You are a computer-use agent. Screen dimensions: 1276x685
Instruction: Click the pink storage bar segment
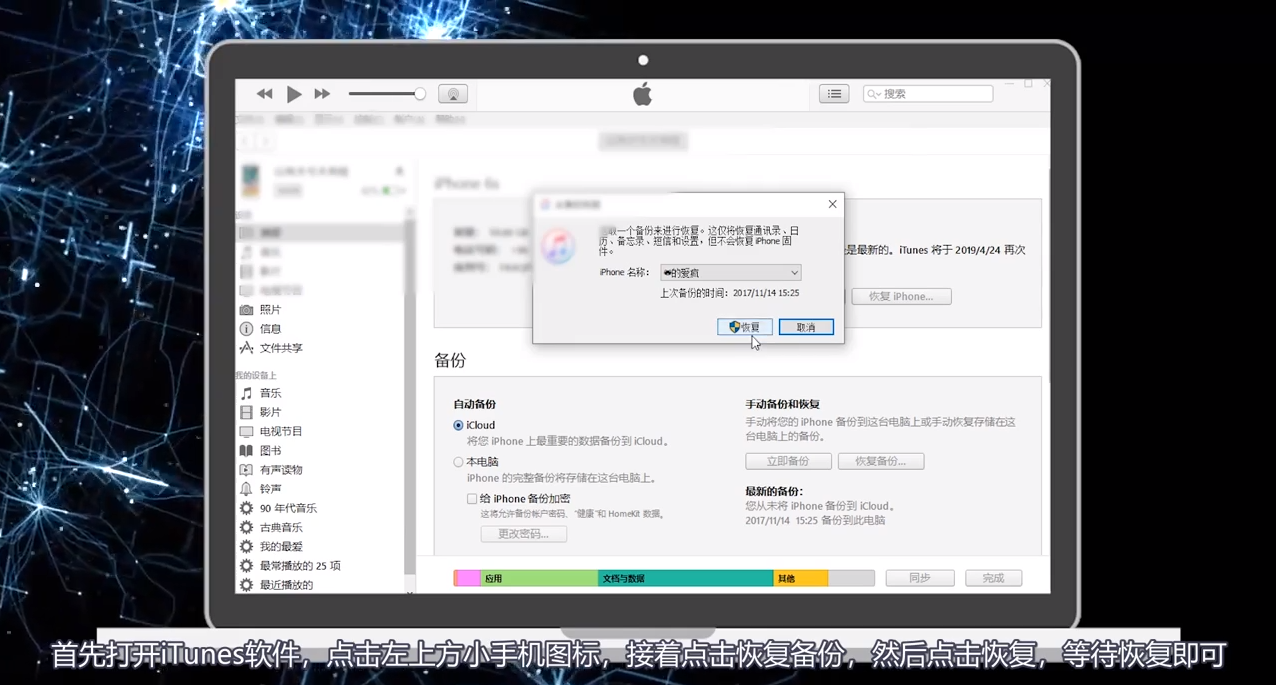pos(468,578)
